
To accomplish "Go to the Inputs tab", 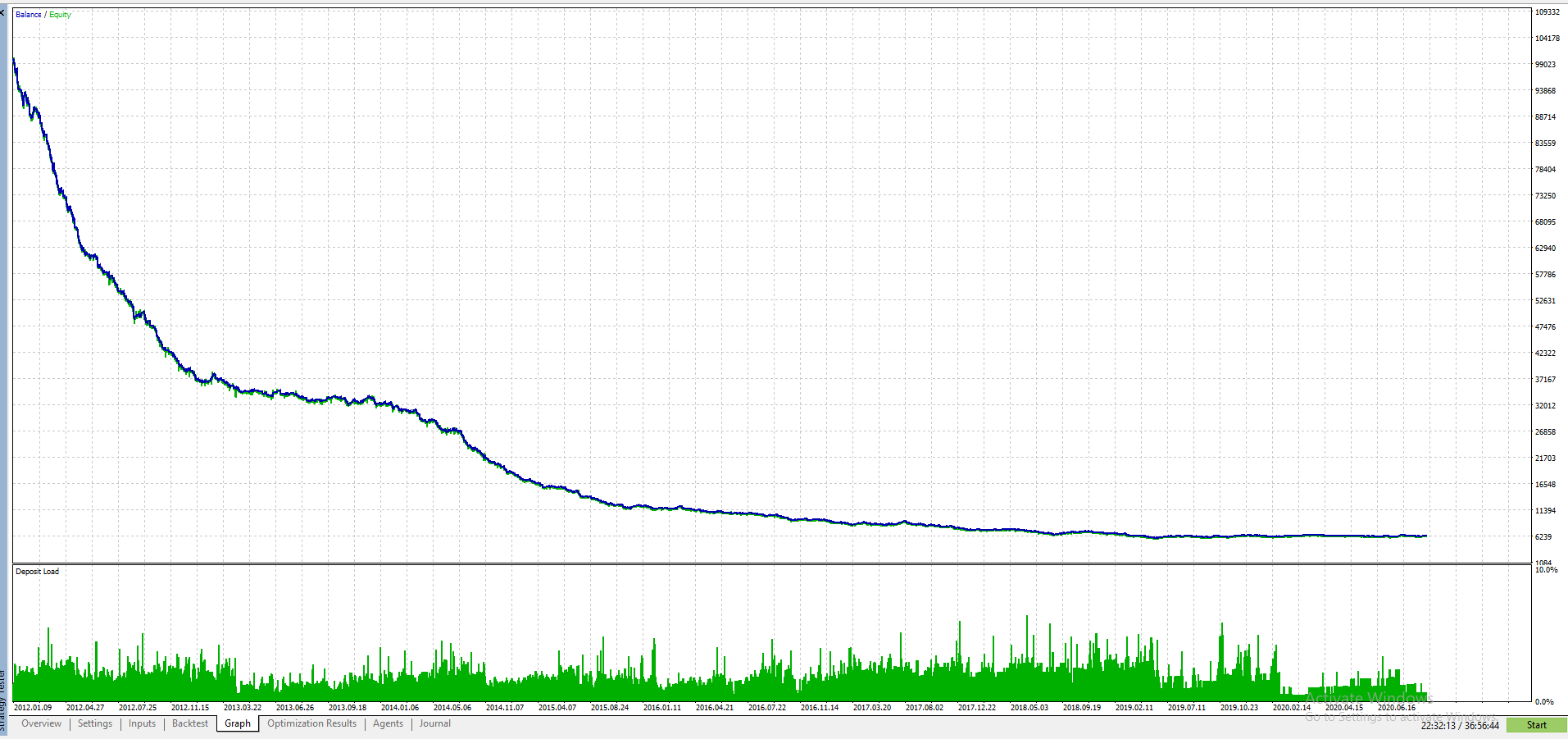I will pos(142,723).
